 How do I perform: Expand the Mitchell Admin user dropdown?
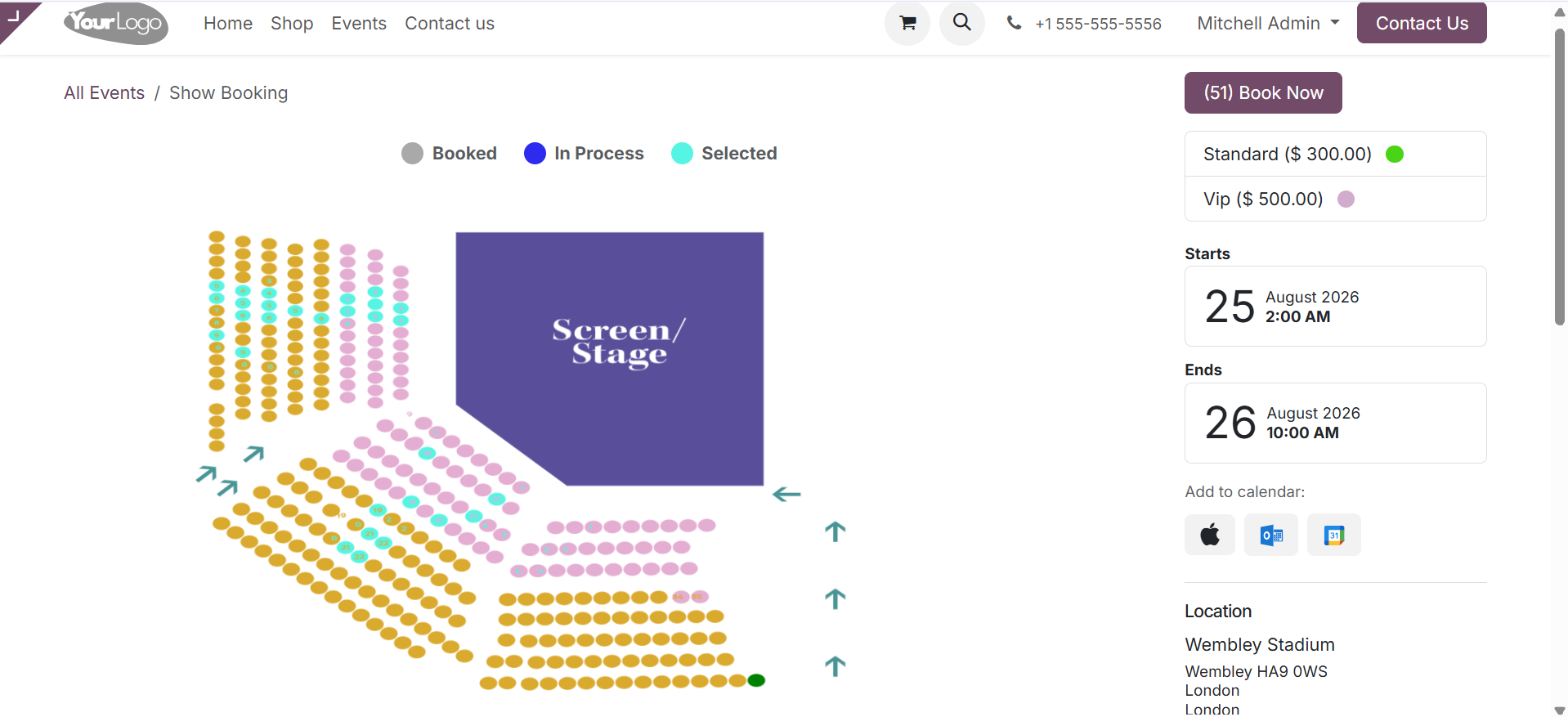click(1268, 24)
